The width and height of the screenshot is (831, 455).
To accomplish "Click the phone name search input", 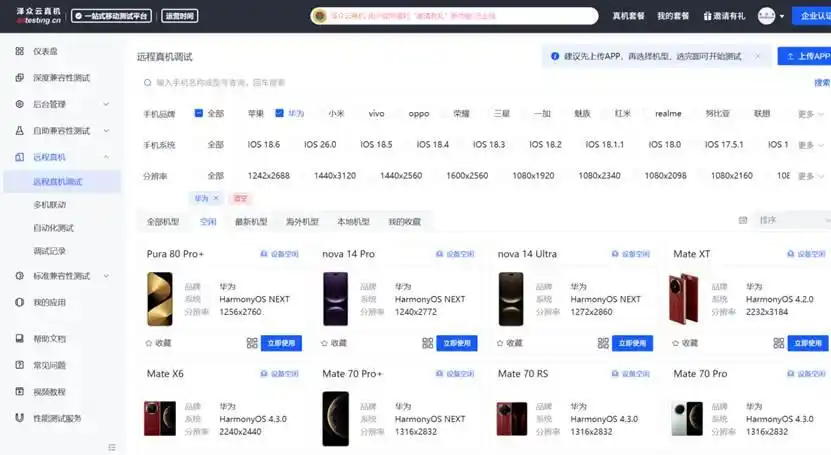I will [472, 83].
